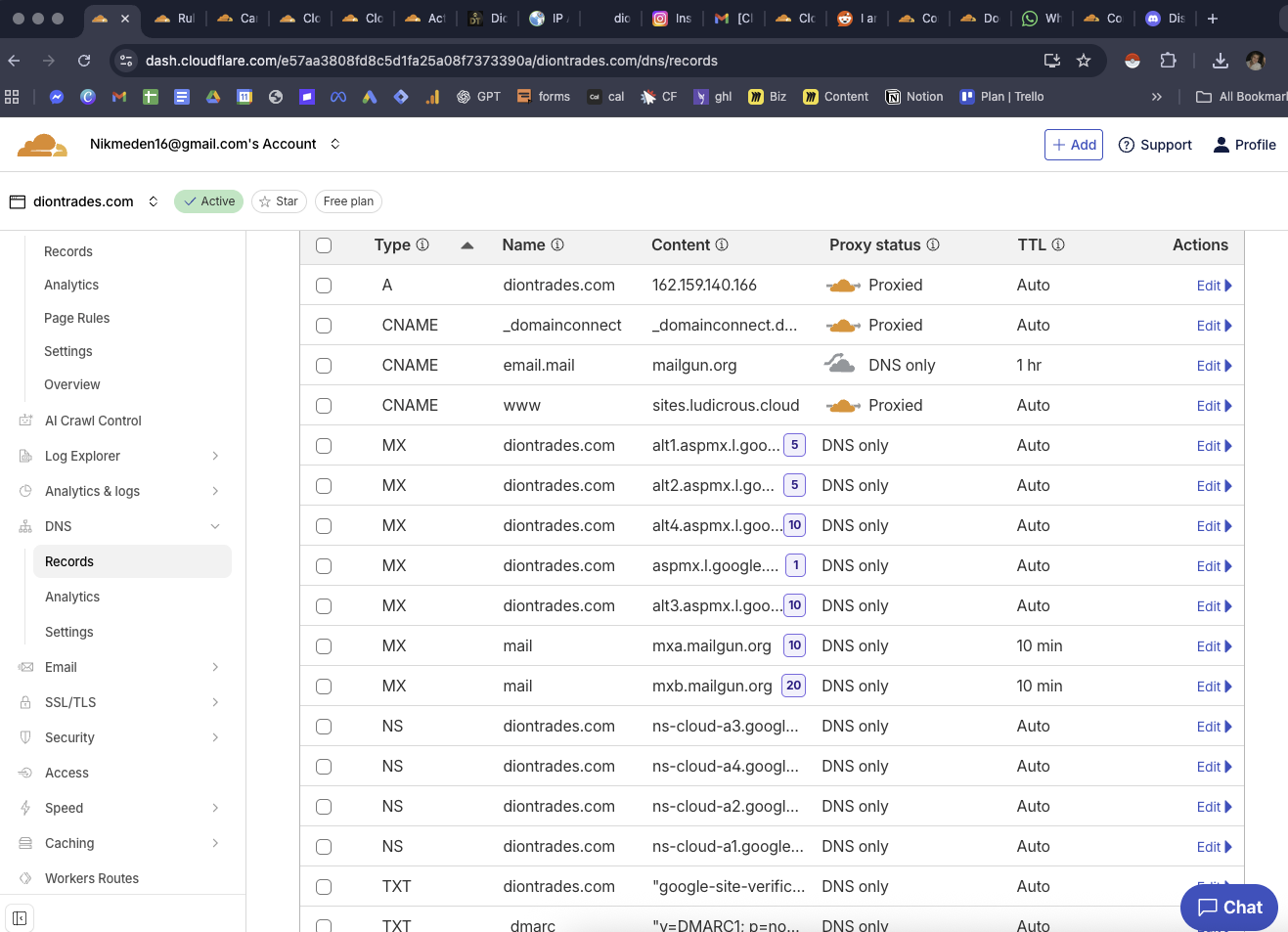Open the Chat support widget
Viewport: 1288px width, 932px height.
(1228, 907)
